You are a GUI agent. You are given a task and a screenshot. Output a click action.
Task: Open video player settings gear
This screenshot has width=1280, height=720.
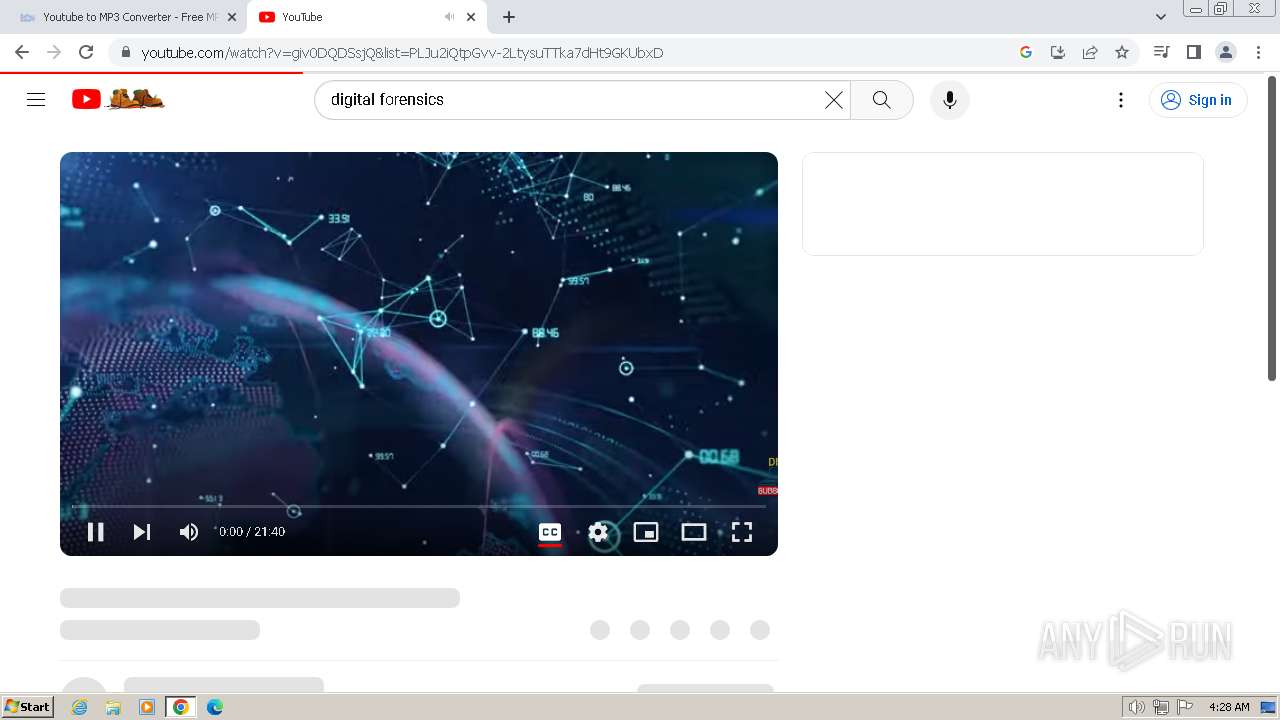(x=598, y=532)
